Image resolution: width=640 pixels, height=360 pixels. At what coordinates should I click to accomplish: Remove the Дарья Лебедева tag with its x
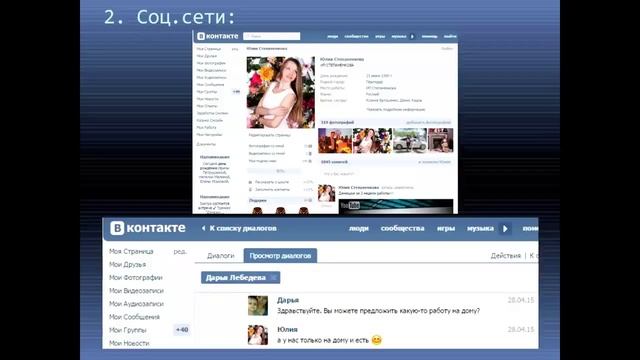[x=273, y=278]
